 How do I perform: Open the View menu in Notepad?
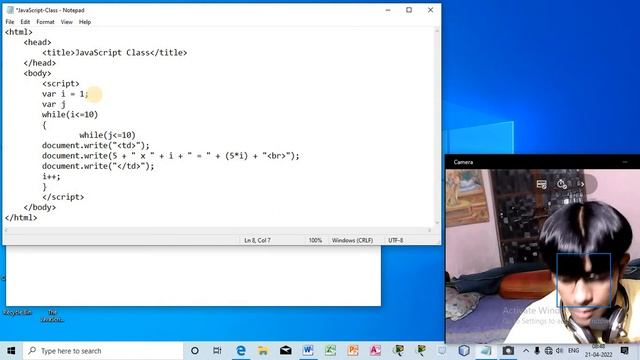click(67, 22)
